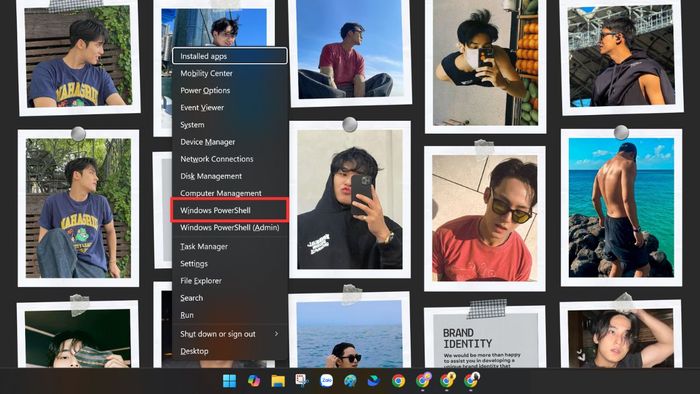The height and width of the screenshot is (394, 700).
Task: Launch Copilot from the taskbar
Action: 254,381
